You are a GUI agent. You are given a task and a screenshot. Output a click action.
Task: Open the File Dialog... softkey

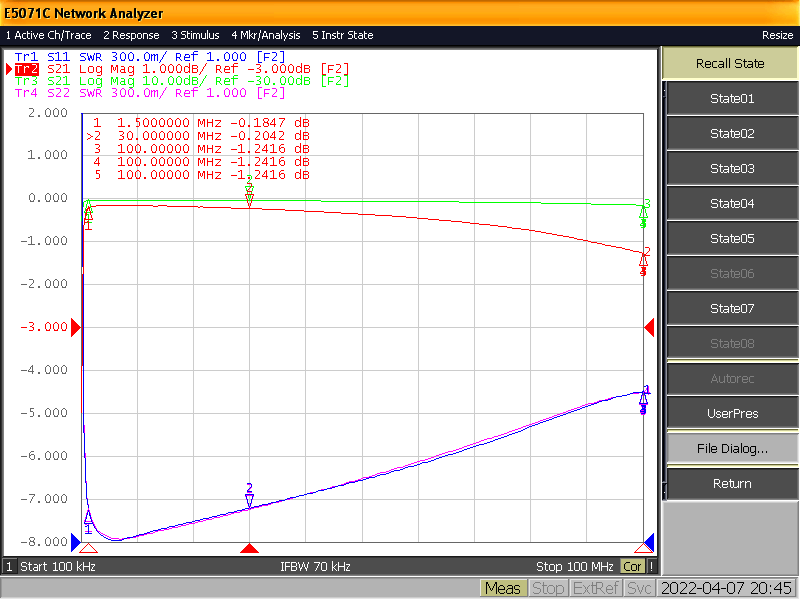[732, 448]
